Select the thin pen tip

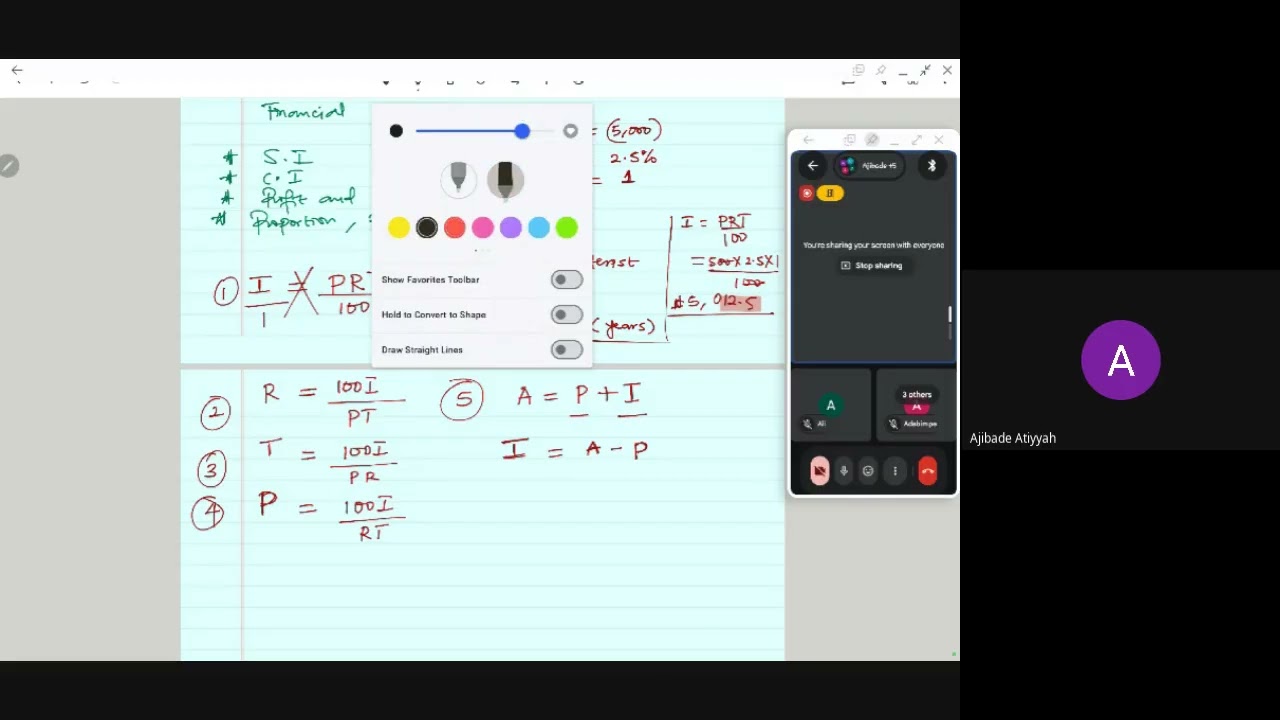click(459, 179)
